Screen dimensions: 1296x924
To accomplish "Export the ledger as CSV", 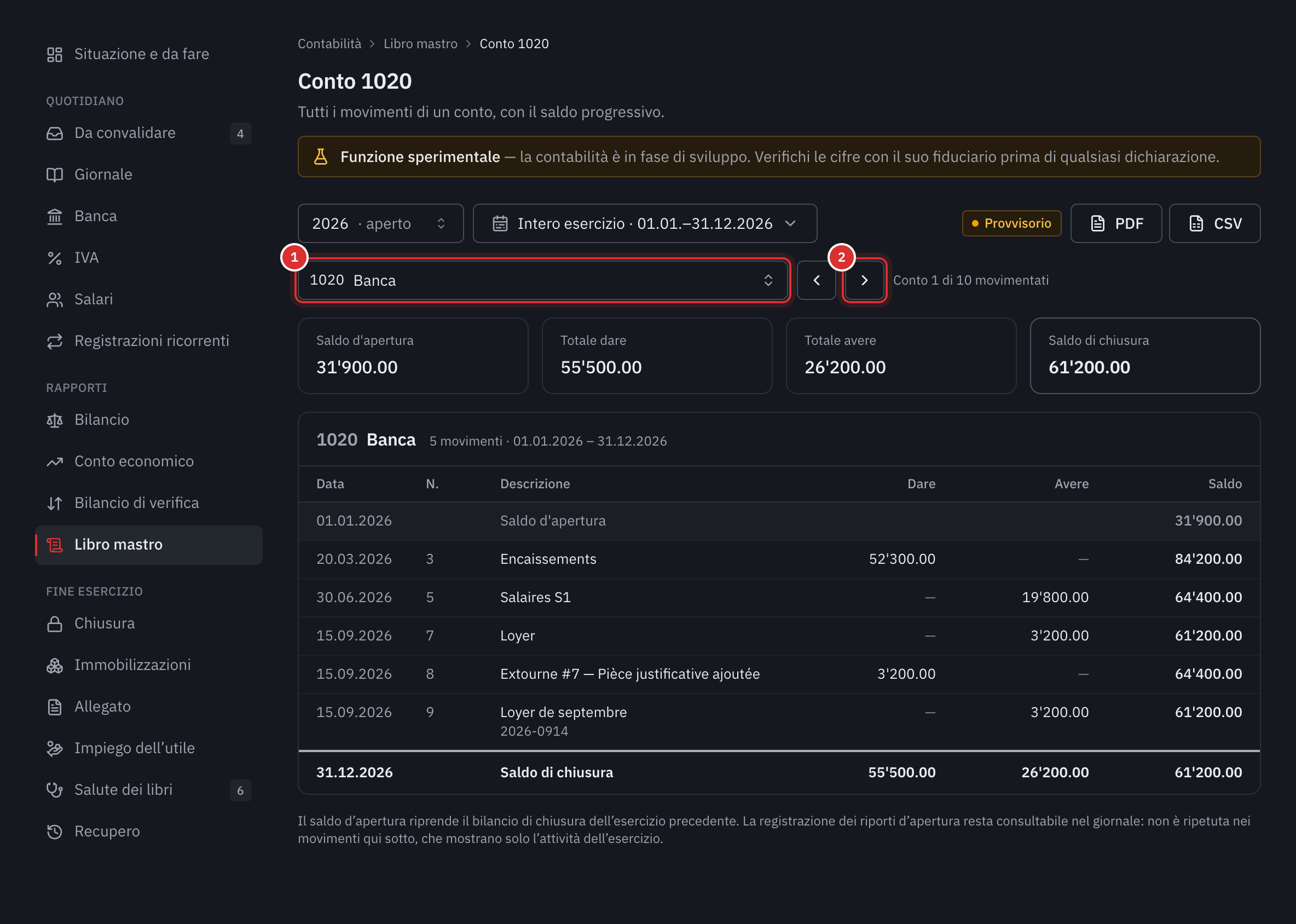I will 1214,223.
